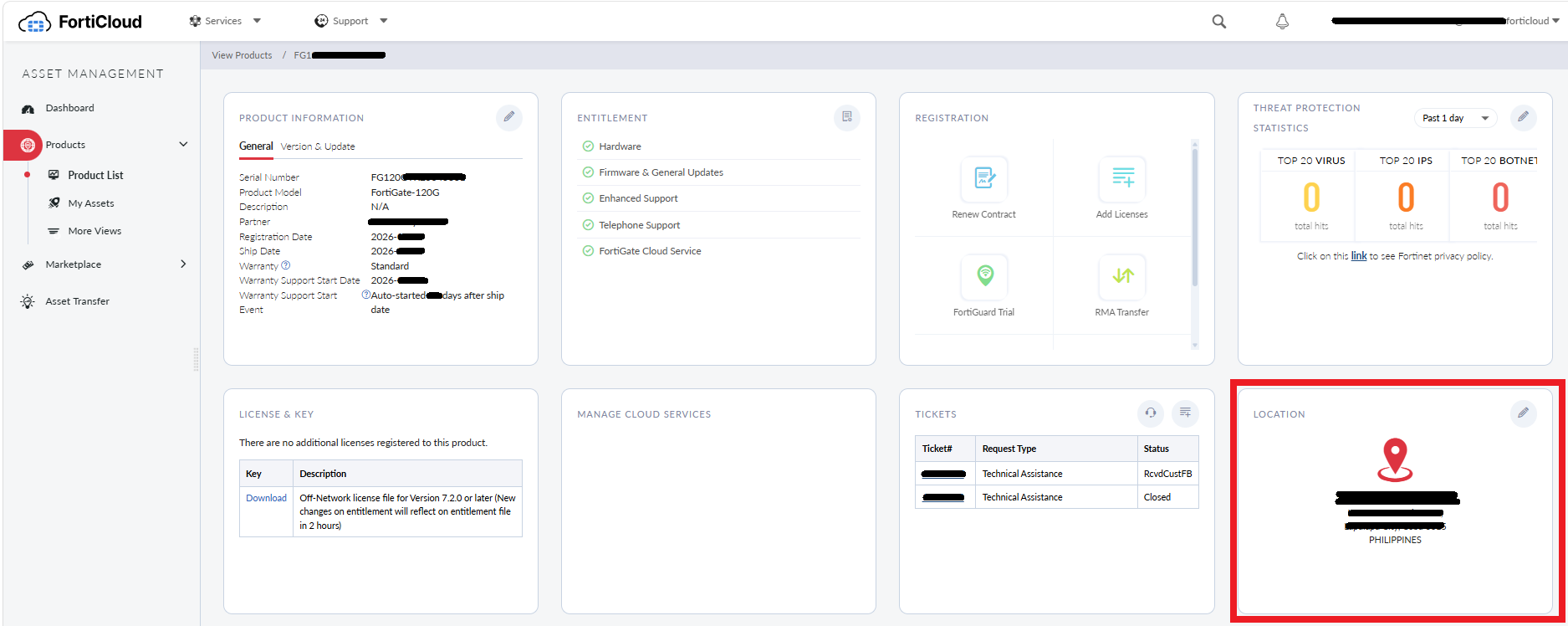Click the Download license key link
The image size is (1568, 626).
tap(266, 498)
